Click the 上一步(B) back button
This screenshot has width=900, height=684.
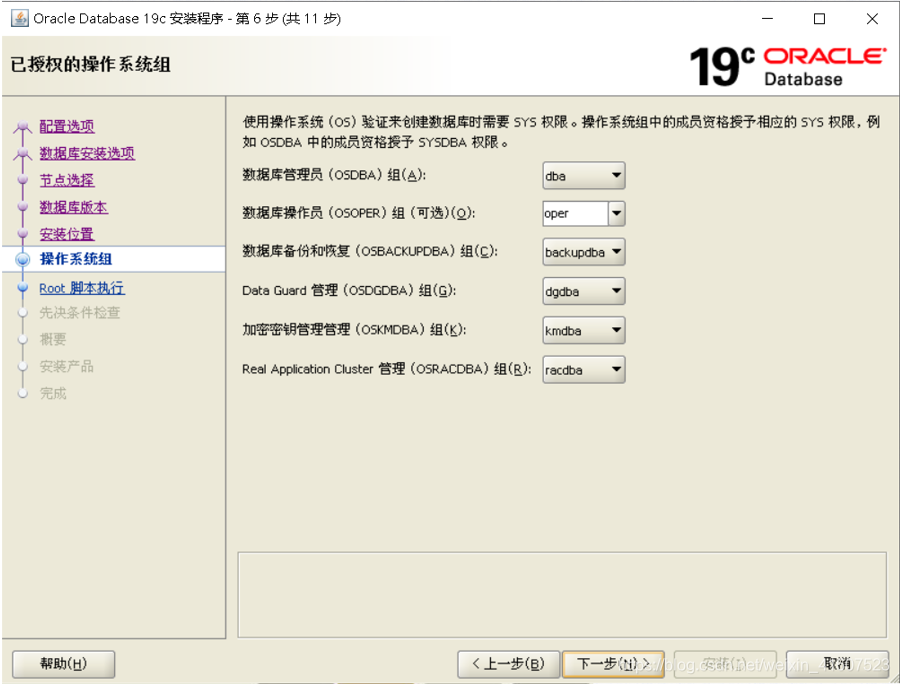tap(508, 664)
